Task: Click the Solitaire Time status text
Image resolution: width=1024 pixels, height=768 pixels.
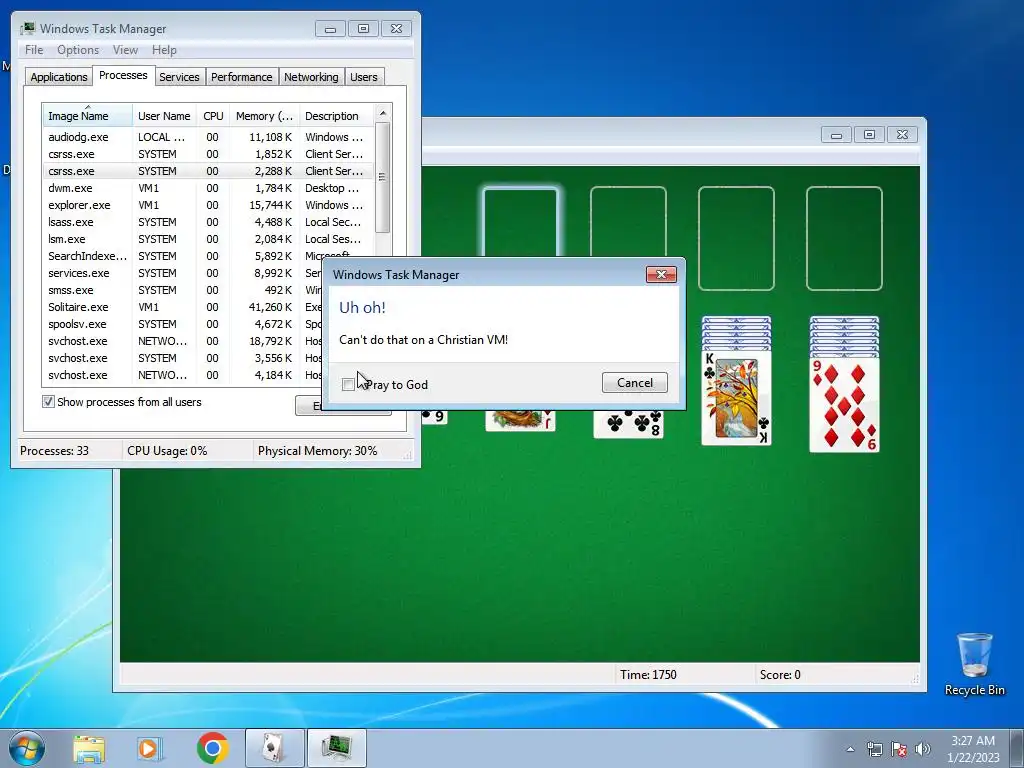Action: (x=648, y=675)
